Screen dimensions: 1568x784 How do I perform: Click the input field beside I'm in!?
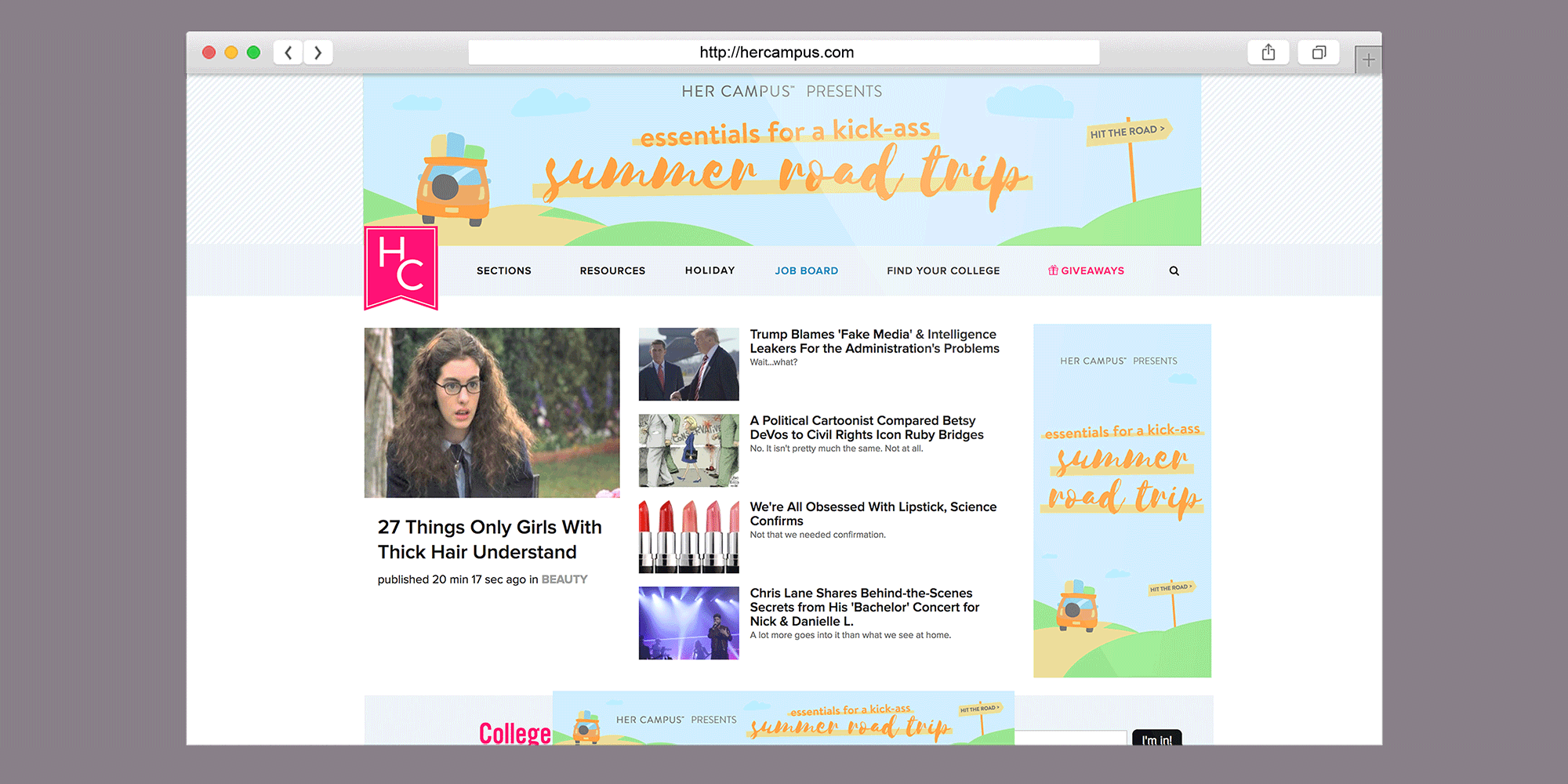tap(1071, 738)
